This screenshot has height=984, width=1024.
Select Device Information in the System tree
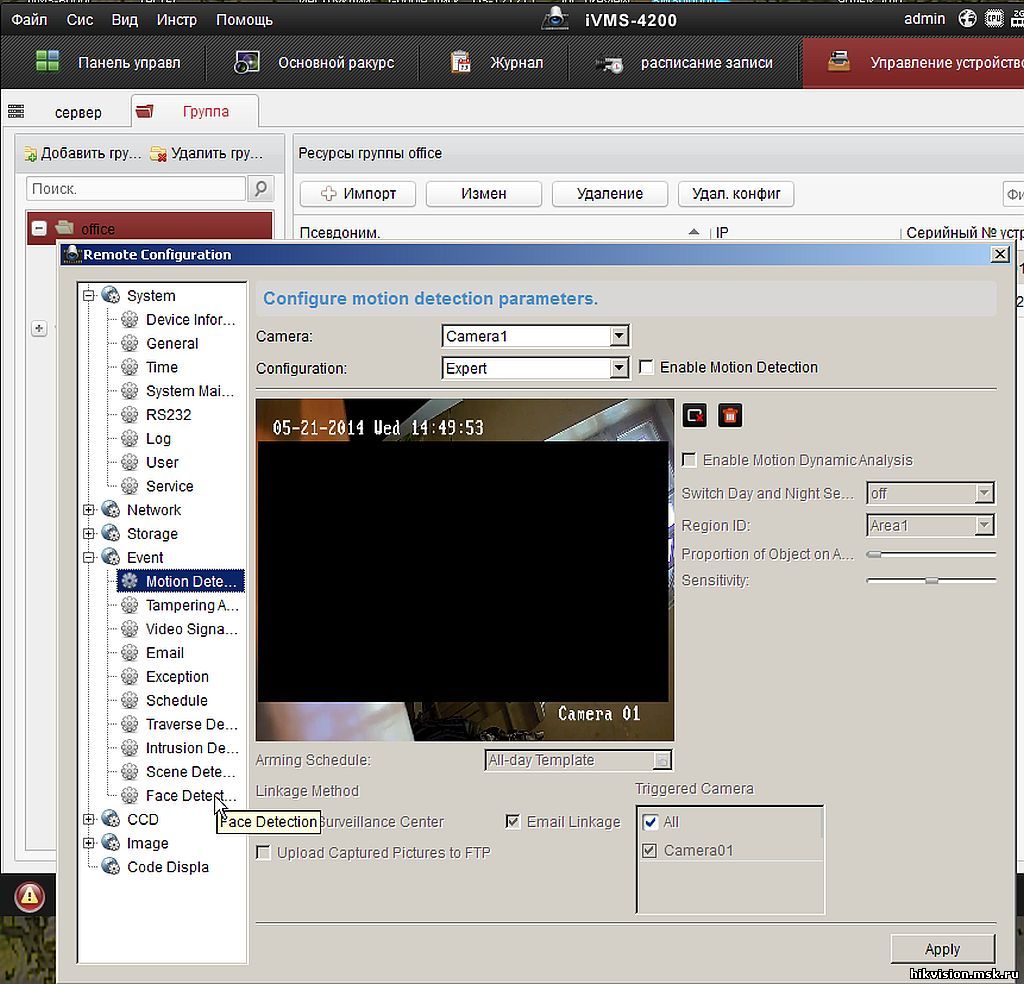tap(190, 319)
